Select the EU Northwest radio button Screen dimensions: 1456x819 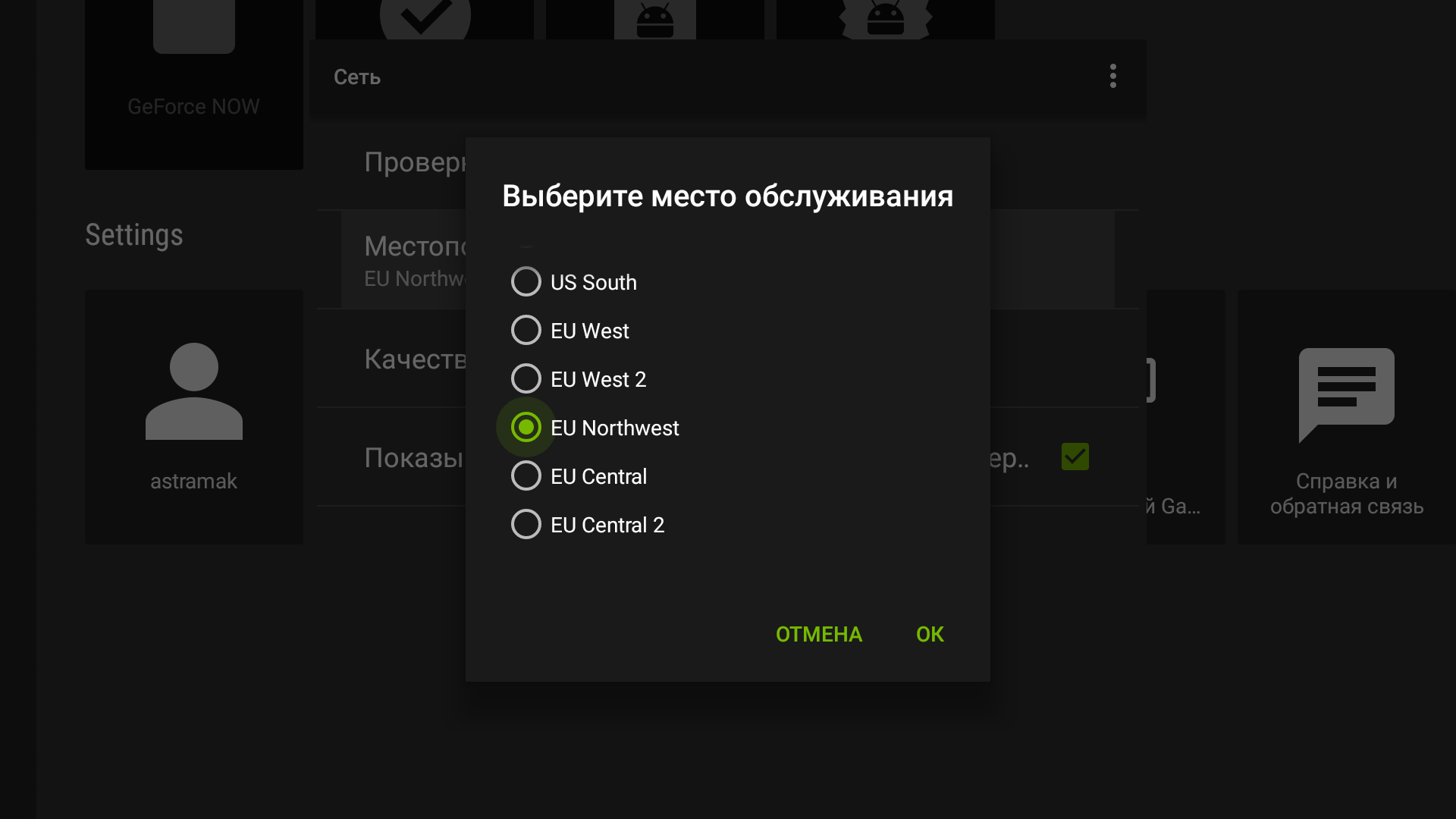[526, 427]
